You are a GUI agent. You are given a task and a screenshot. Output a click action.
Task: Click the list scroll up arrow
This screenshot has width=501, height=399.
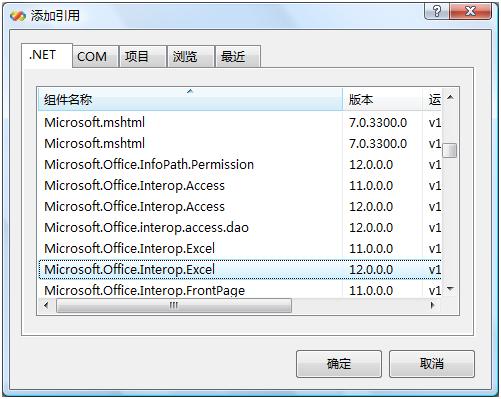point(450,97)
